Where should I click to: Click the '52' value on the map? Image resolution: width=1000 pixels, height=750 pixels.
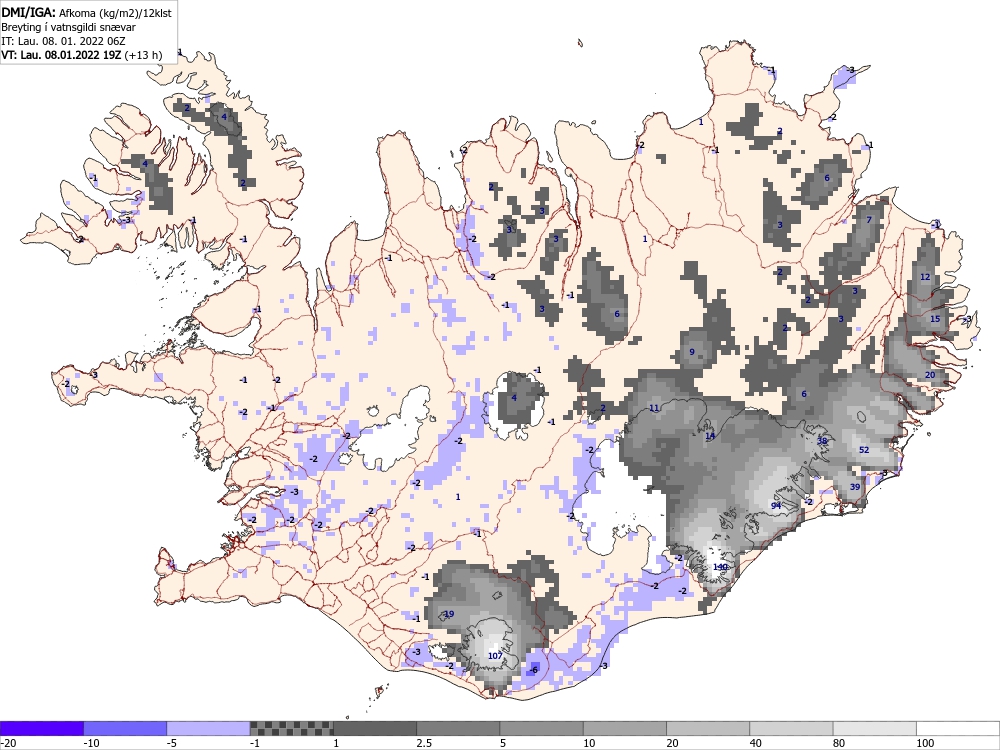tap(864, 450)
